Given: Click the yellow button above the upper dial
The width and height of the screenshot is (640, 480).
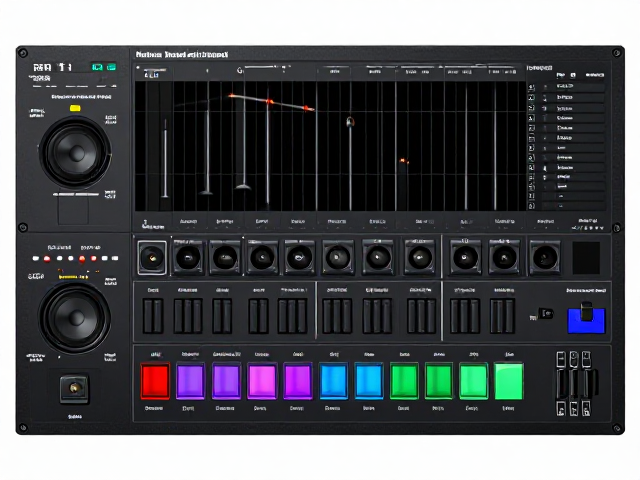Looking at the screenshot, I should (x=75, y=108).
